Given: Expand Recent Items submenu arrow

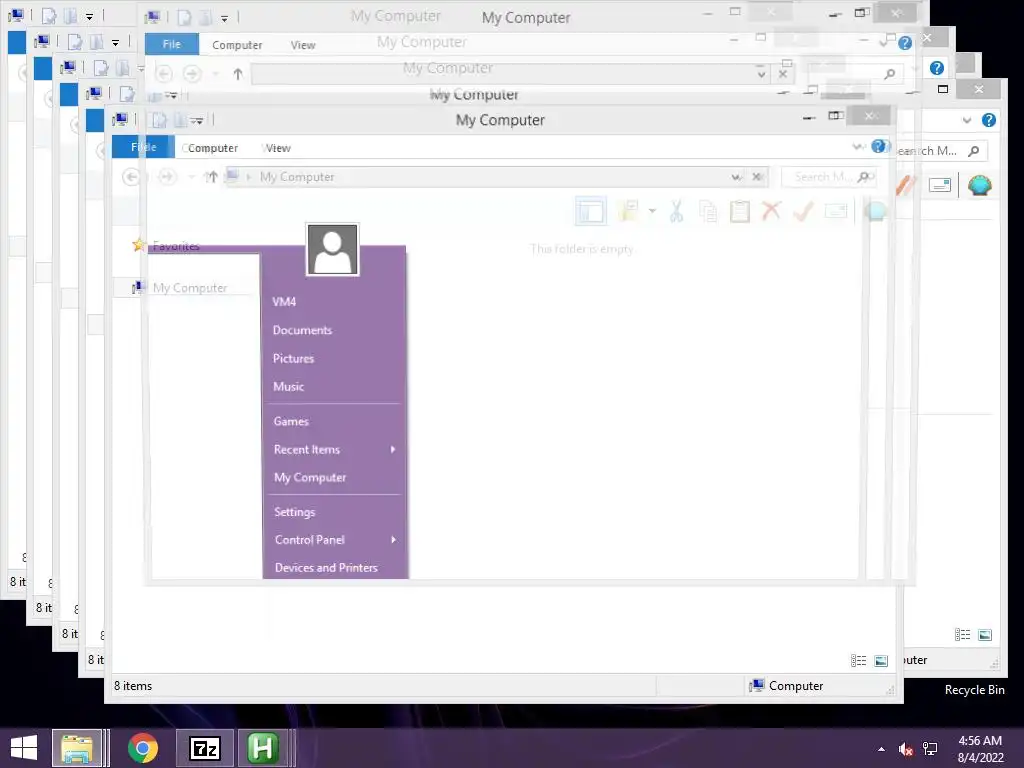Looking at the screenshot, I should 393,449.
